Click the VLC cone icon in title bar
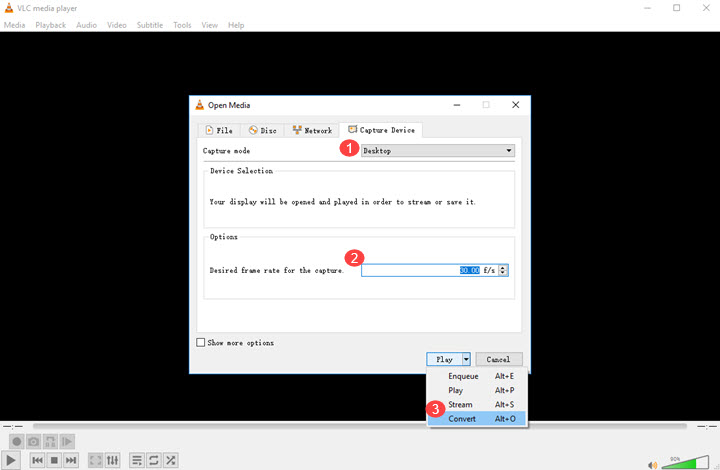 pyautogui.click(x=9, y=8)
